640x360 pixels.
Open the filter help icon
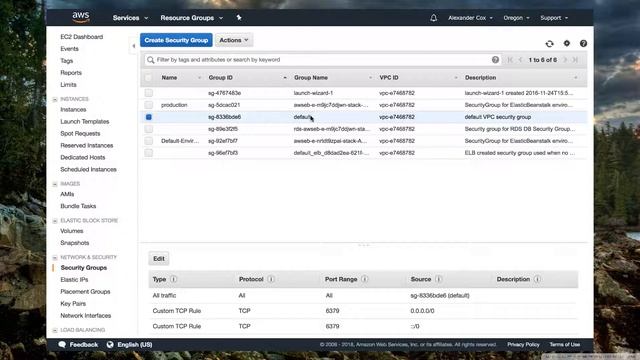pos(495,60)
